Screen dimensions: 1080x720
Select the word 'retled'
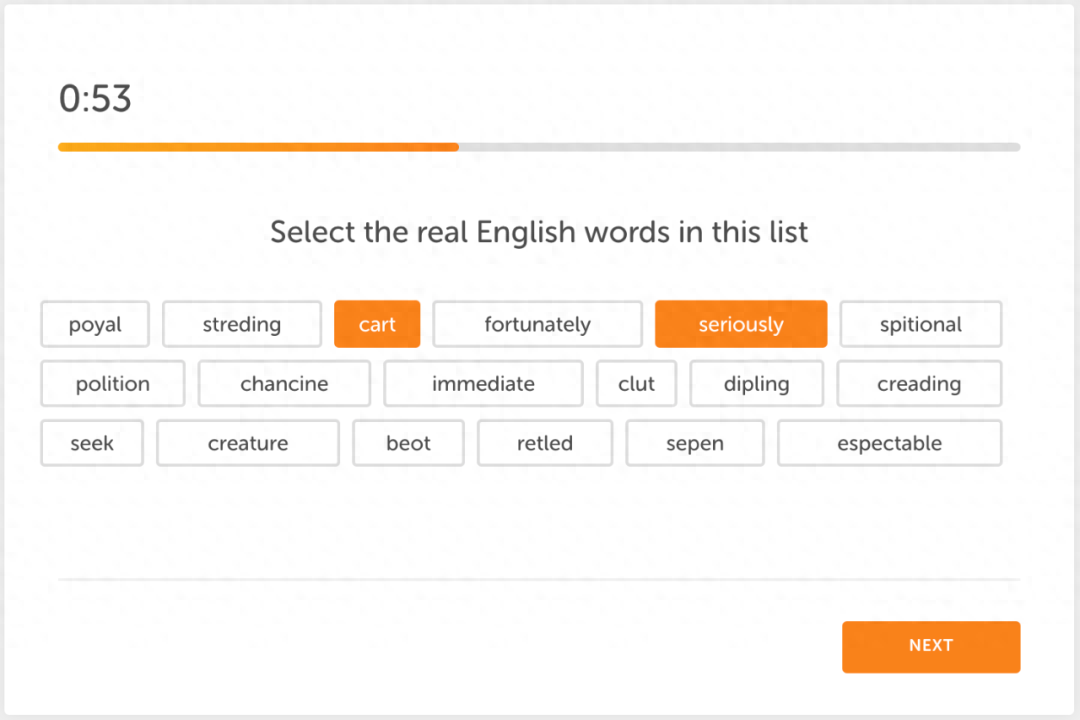[545, 443]
